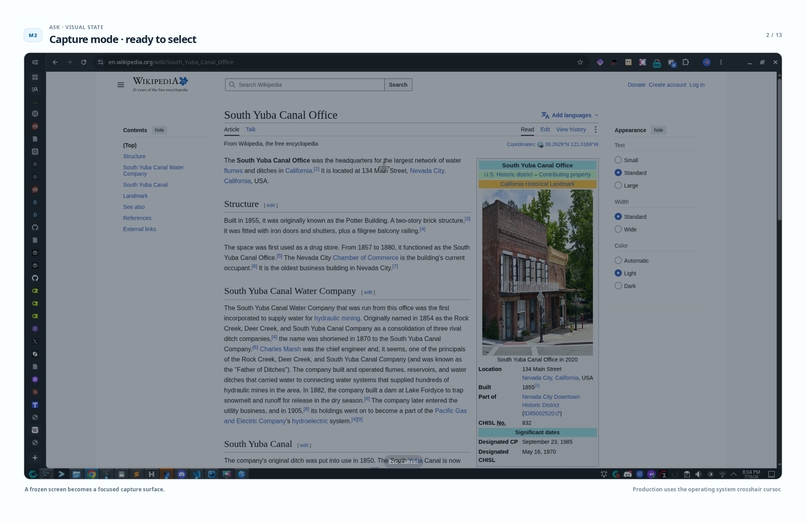This screenshot has height=522, width=806.
Task: Open the Discord icon in the system tray
Action: [628, 474]
